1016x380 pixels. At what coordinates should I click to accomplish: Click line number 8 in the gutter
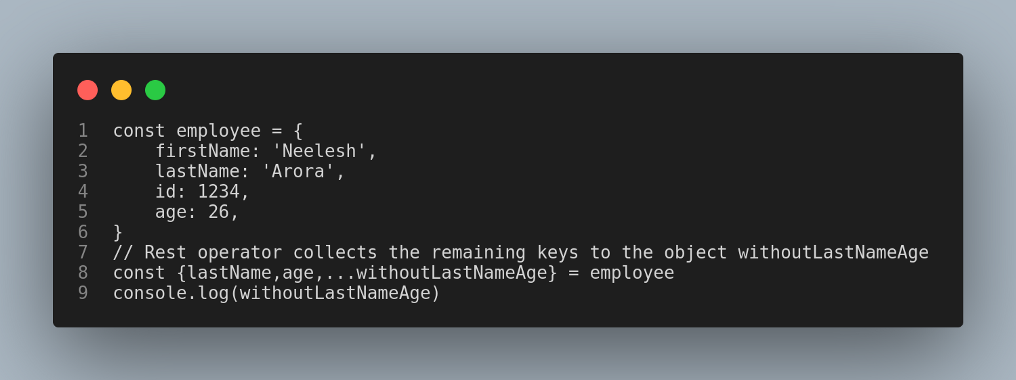[x=83, y=272]
